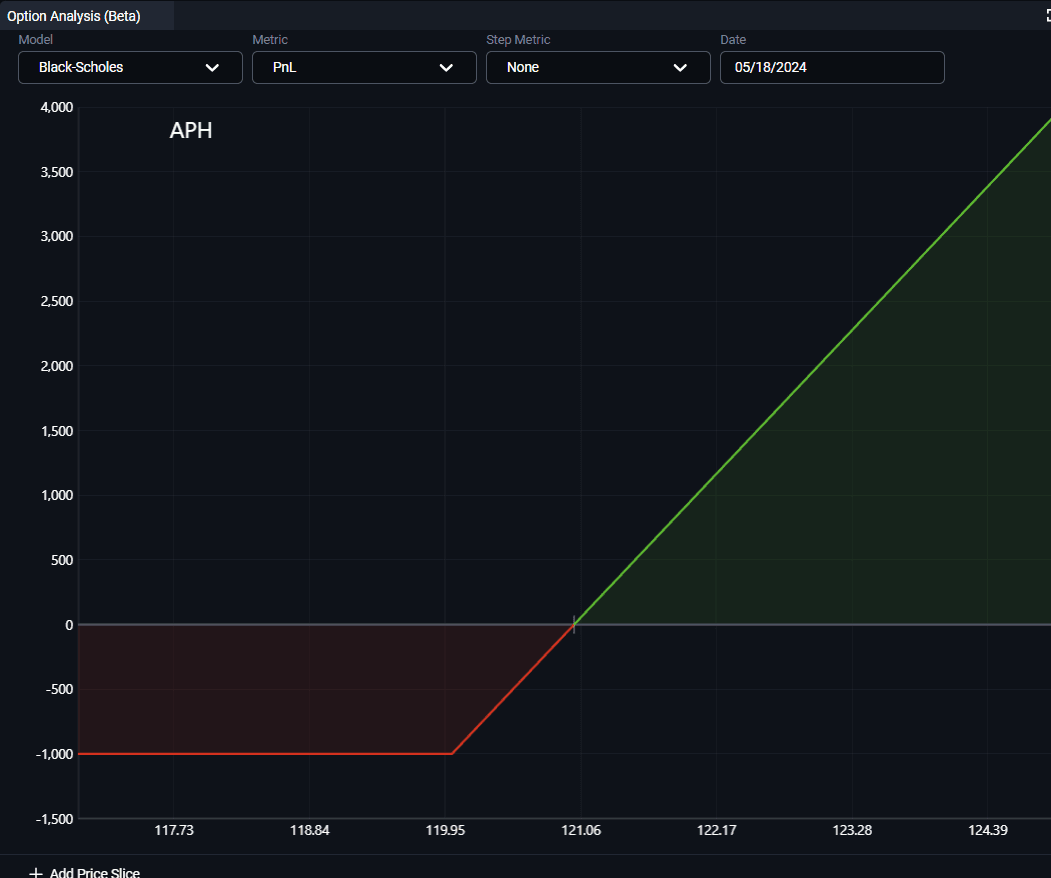Screen dimensions: 1051x878
Task: Click the 124.39 x-axis price label
Action: [988, 830]
